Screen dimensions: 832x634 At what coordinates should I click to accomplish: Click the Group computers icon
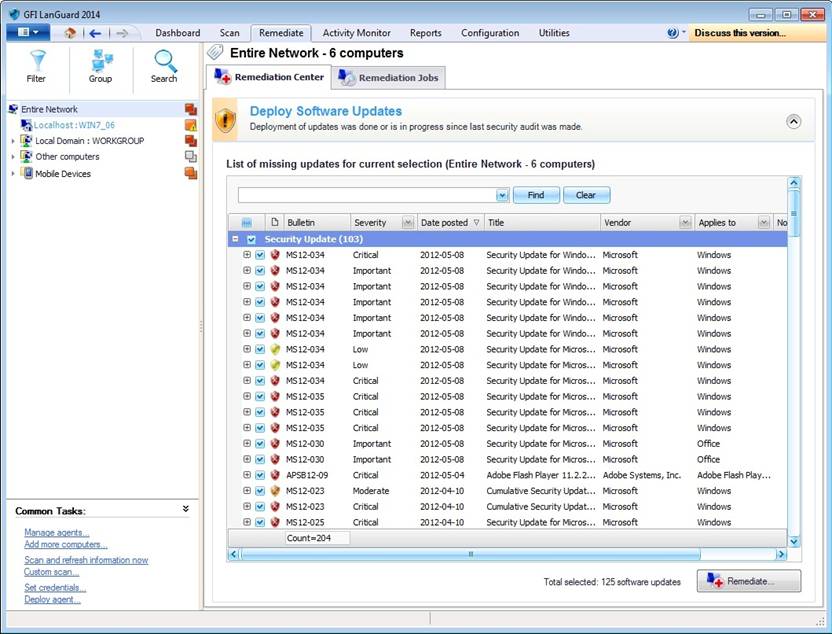101,62
